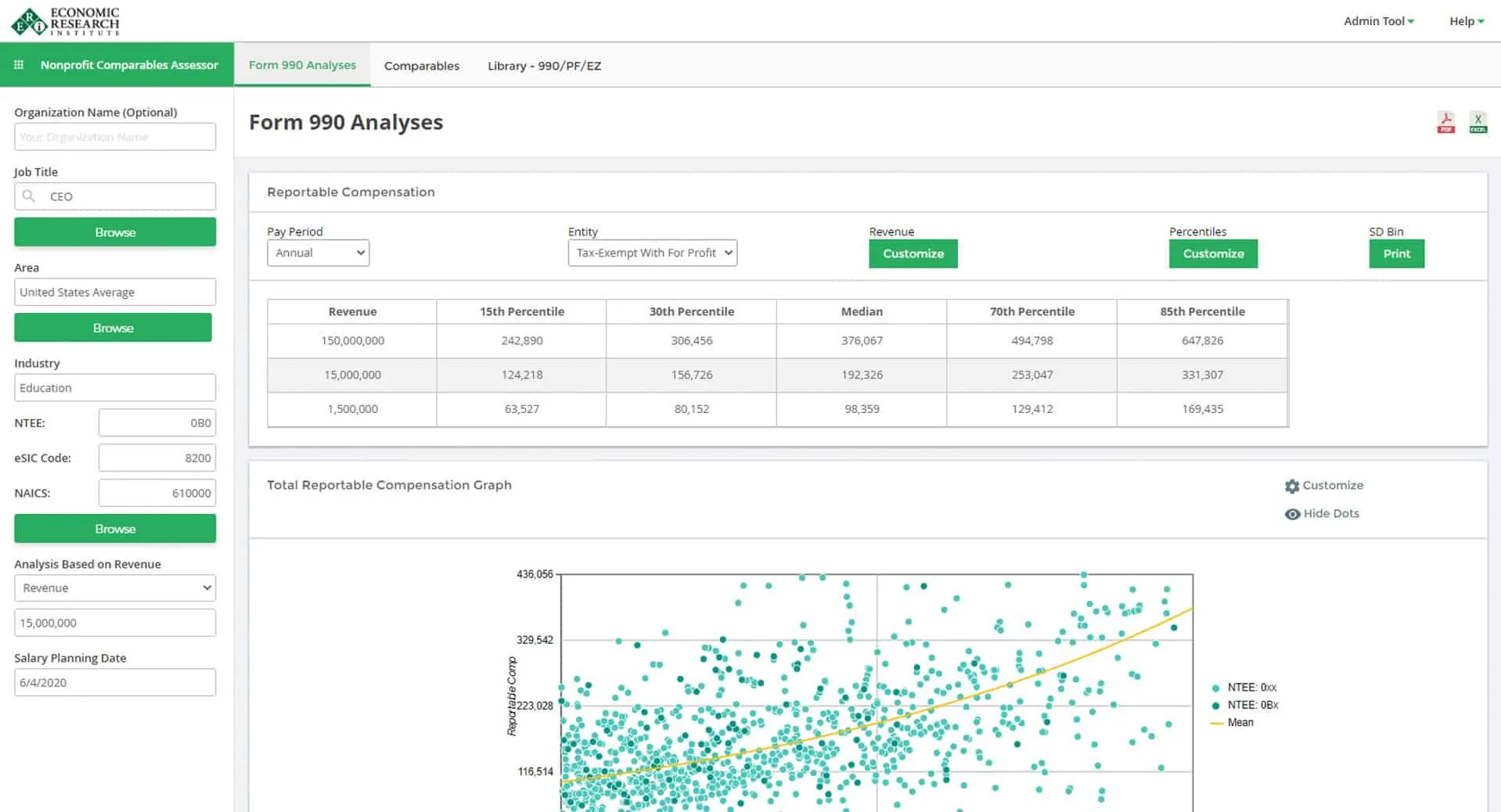Expand the Analysis Based on Revenue dropdown
Viewport: 1501px width, 812px height.
[x=115, y=588]
